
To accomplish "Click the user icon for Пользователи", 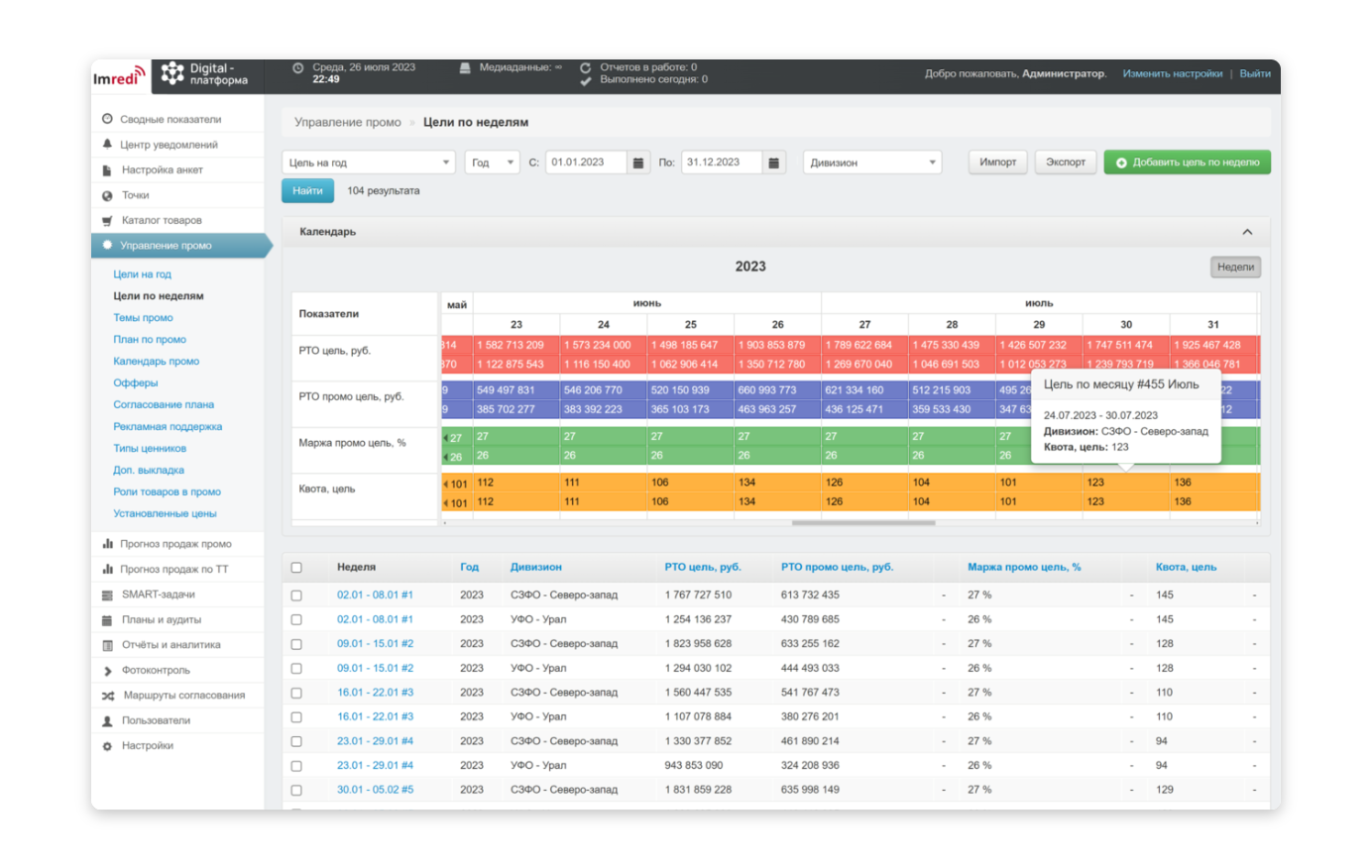I will [107, 721].
